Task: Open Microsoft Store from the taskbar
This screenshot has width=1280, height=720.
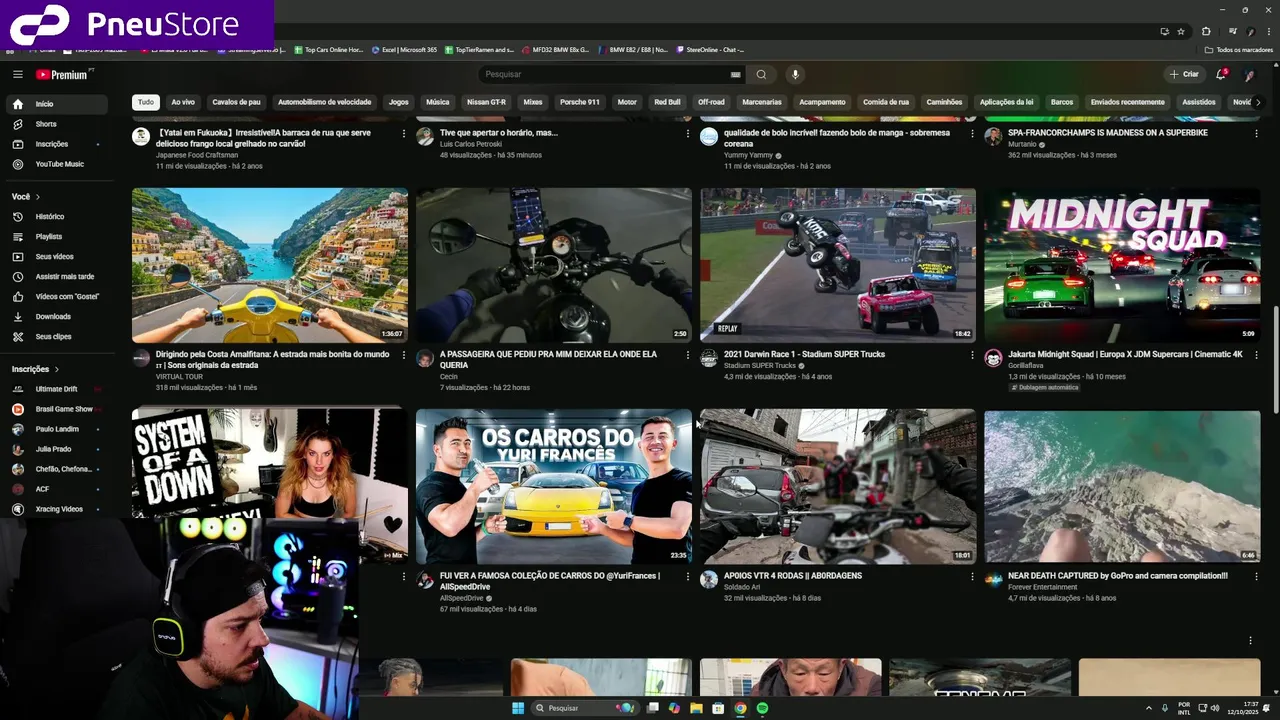Action: [718, 708]
